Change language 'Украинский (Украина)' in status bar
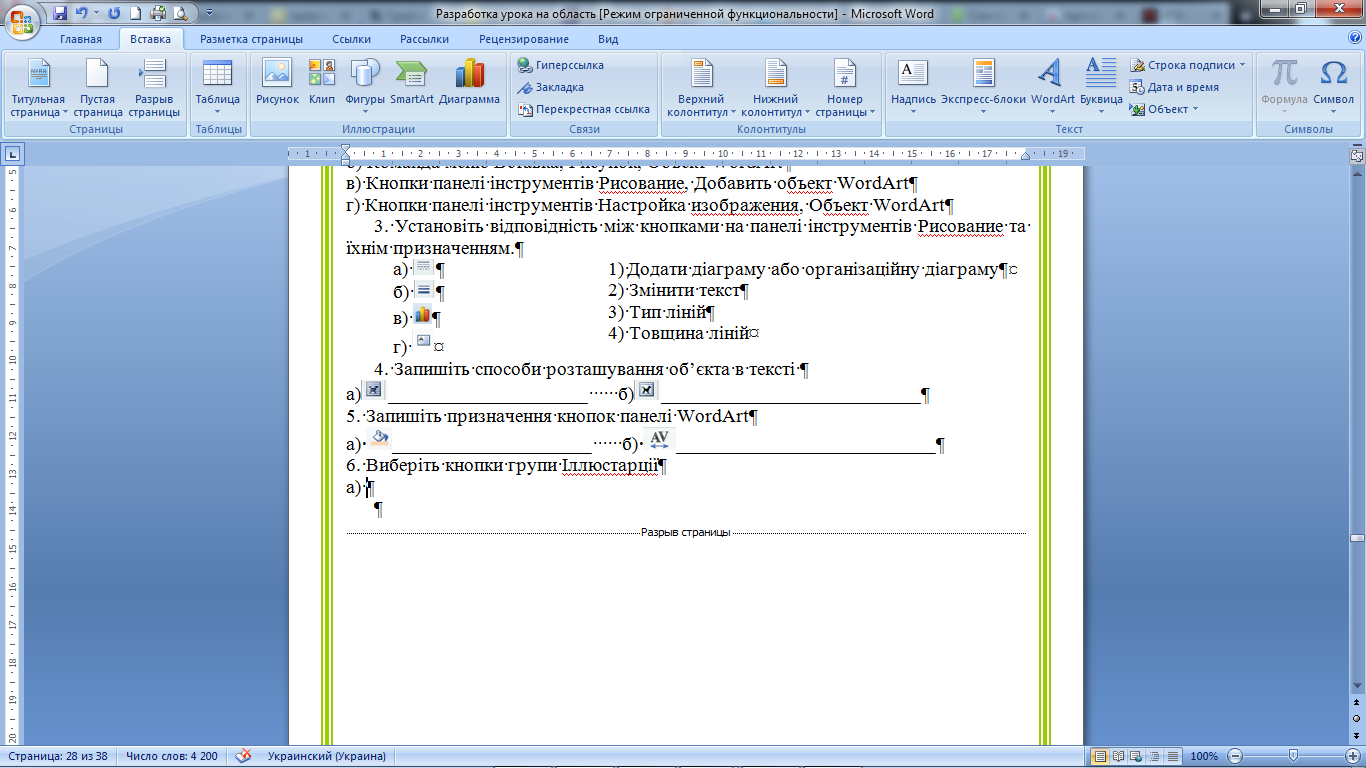The image size is (1366, 768). pyautogui.click(x=326, y=756)
